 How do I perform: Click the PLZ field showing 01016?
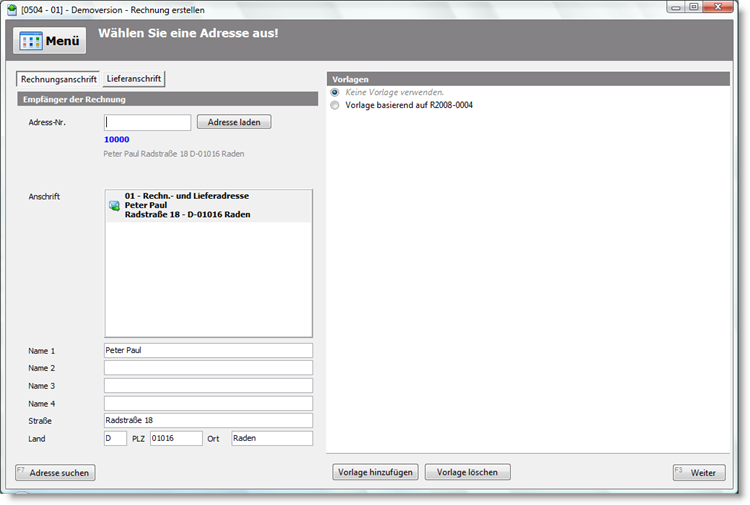[x=176, y=438]
